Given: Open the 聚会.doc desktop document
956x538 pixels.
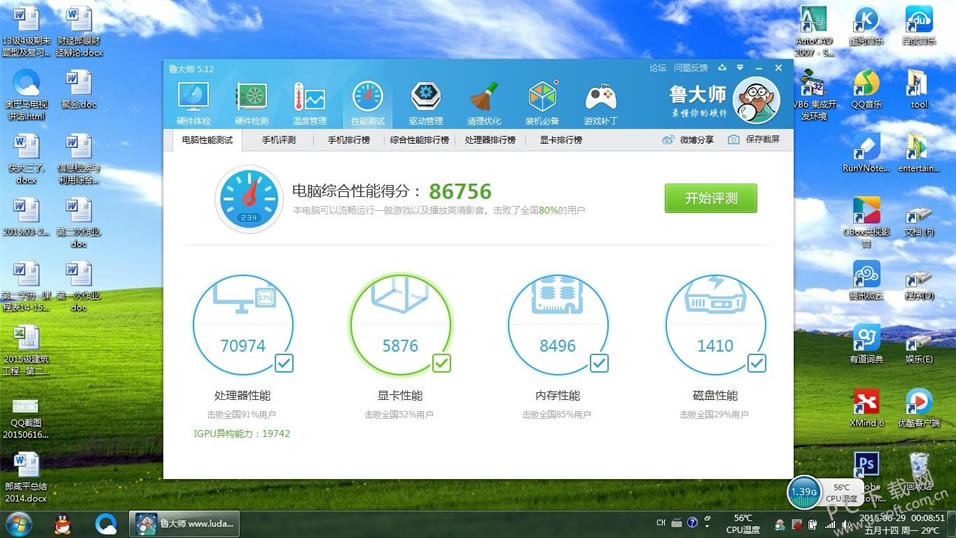Looking at the screenshot, I should [x=79, y=90].
